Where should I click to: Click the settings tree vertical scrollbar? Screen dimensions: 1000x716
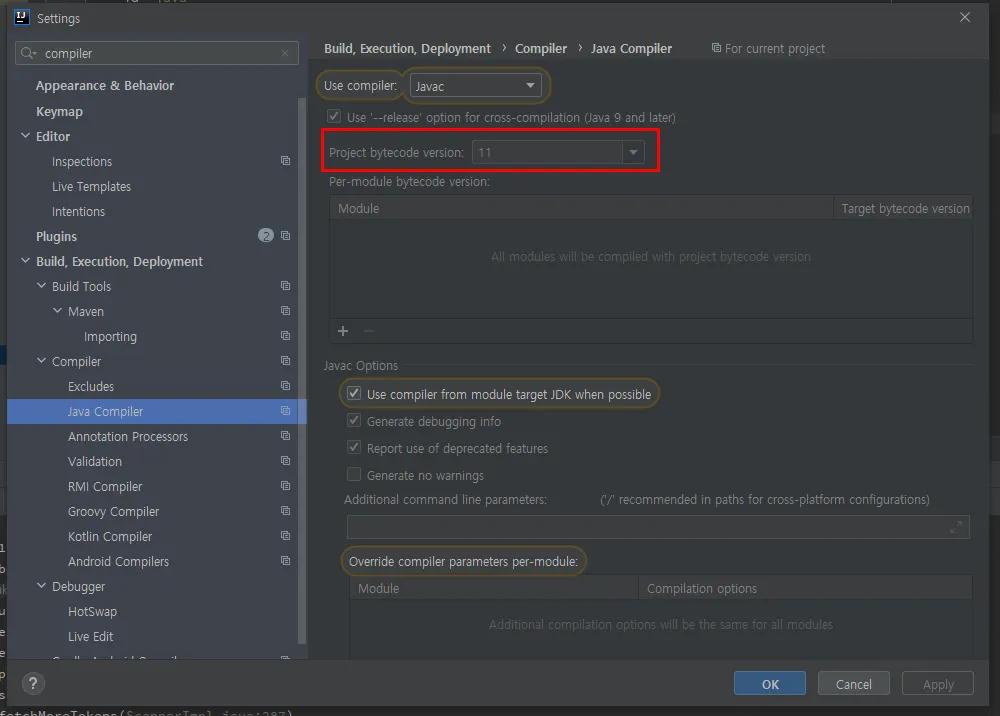tap(302, 370)
